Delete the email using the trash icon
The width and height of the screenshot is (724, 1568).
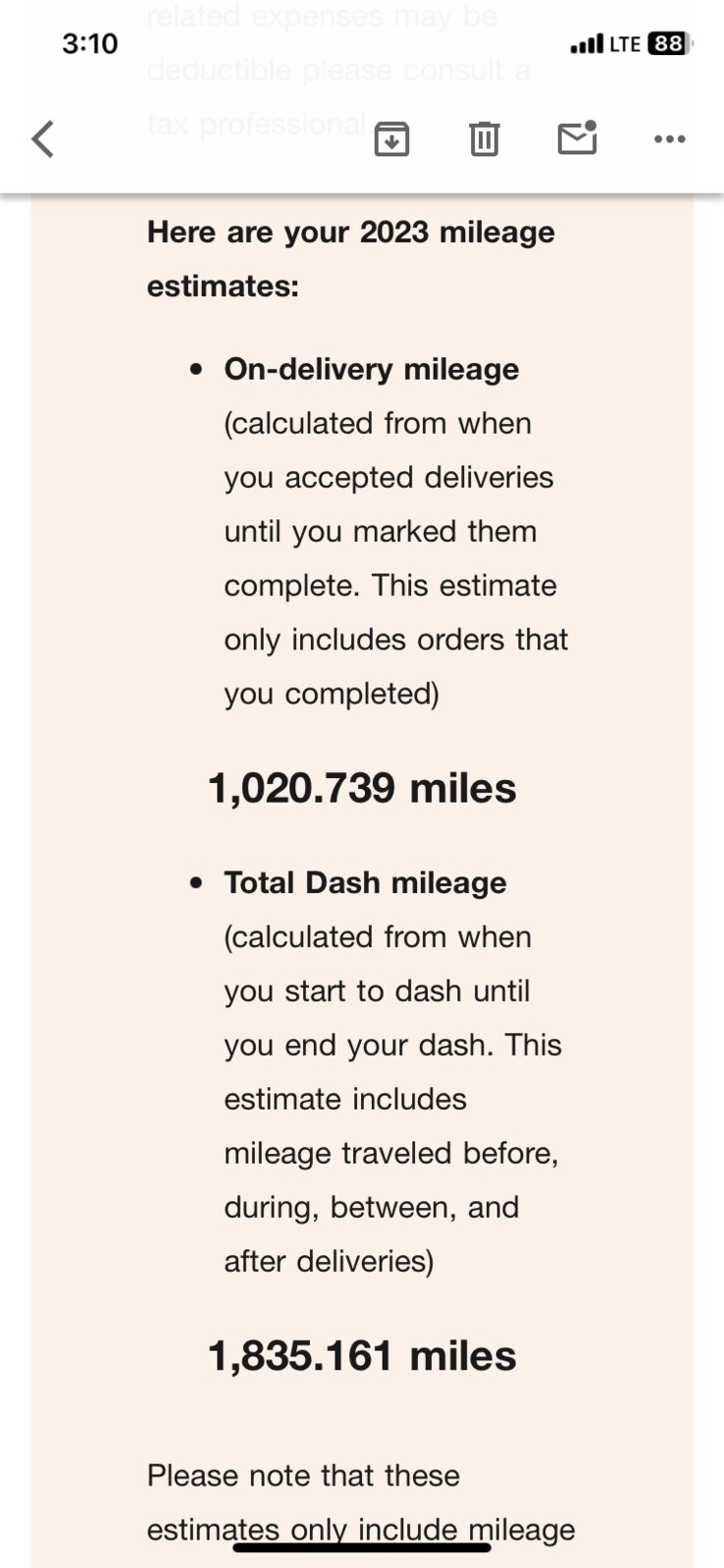coord(484,139)
